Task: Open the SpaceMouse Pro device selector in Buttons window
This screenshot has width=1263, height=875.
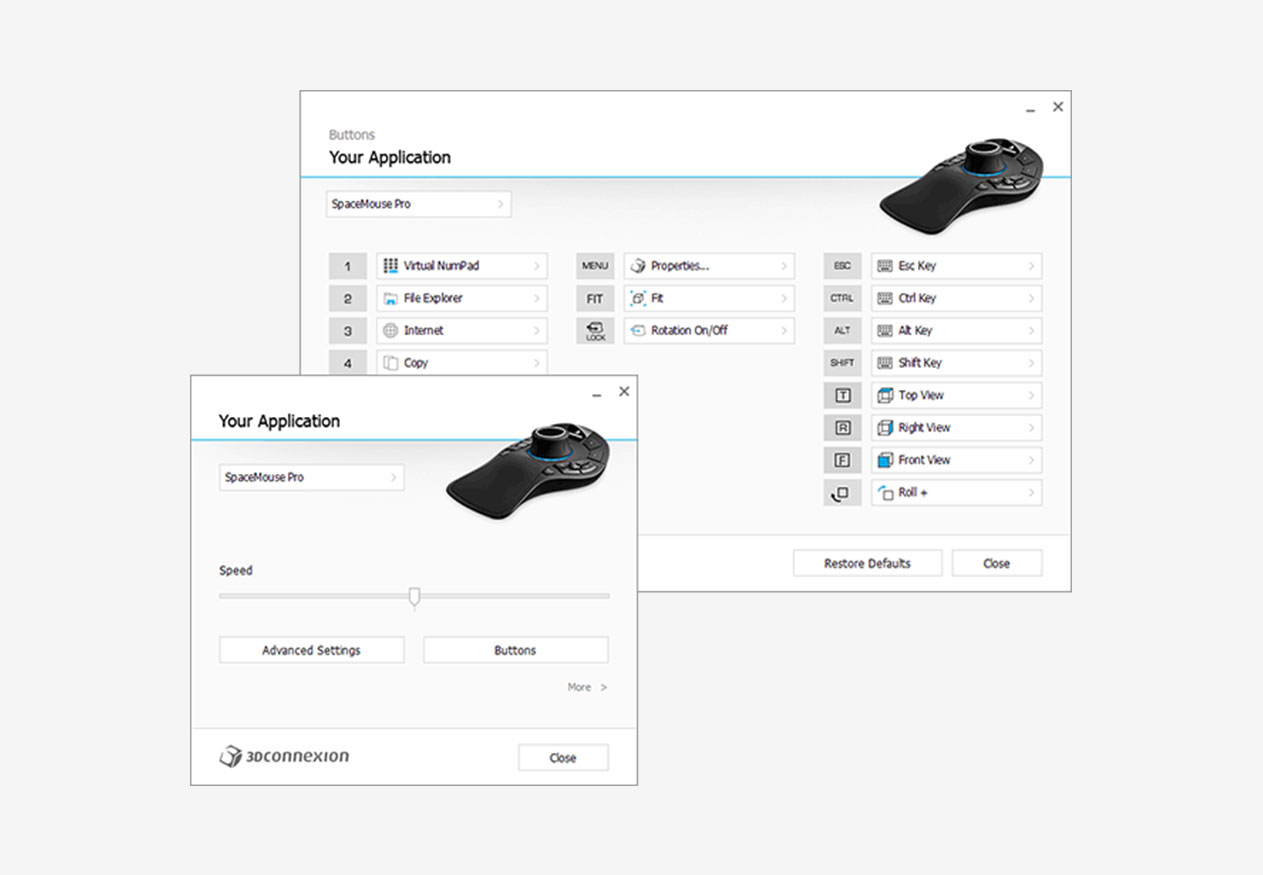Action: (x=418, y=204)
